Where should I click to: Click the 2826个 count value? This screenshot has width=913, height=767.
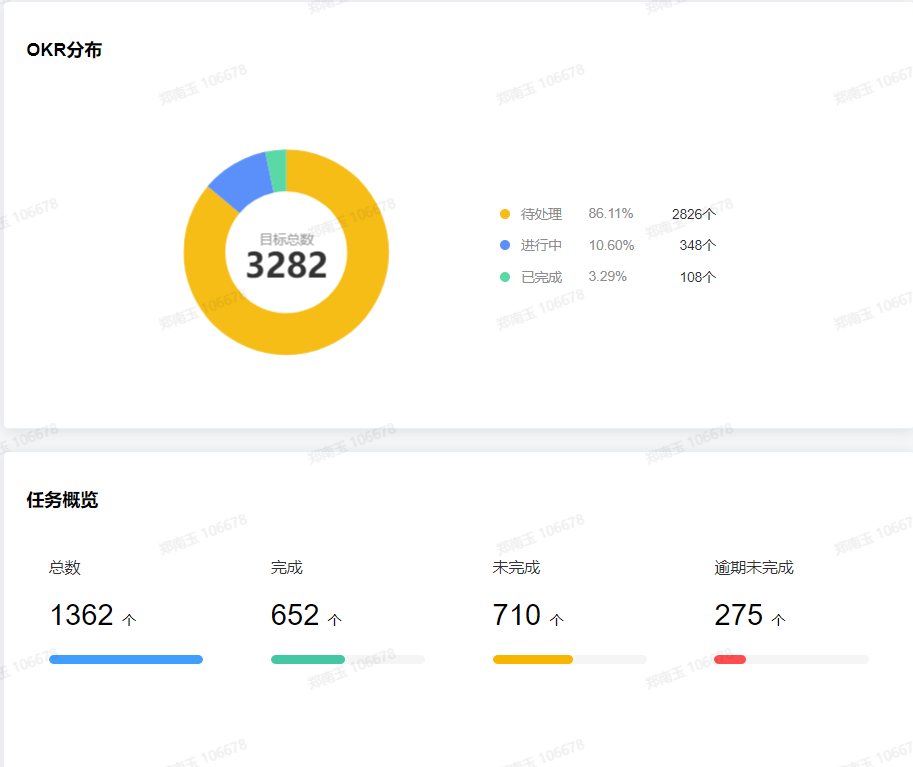tap(693, 214)
